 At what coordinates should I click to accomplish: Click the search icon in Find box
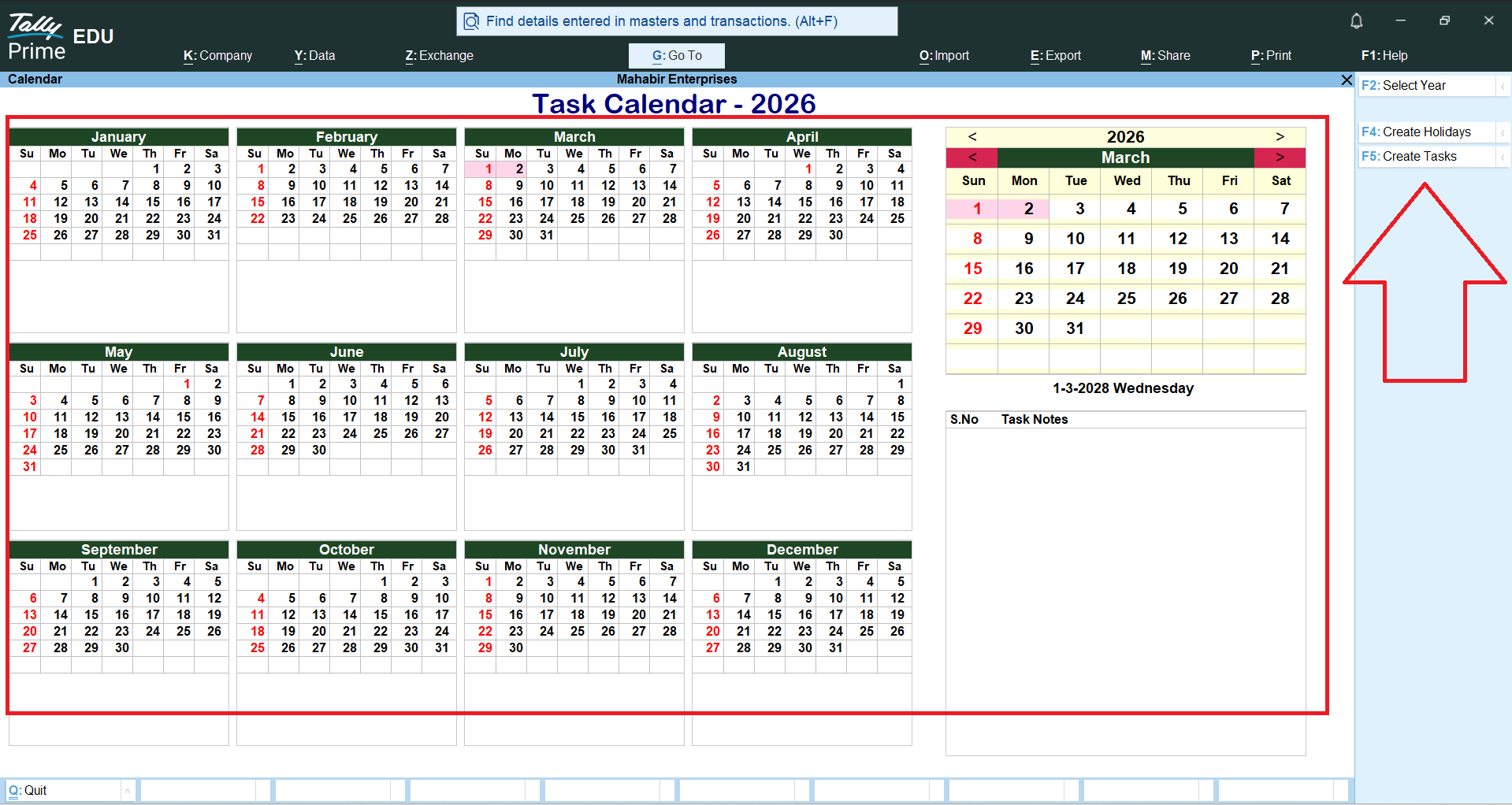point(471,21)
